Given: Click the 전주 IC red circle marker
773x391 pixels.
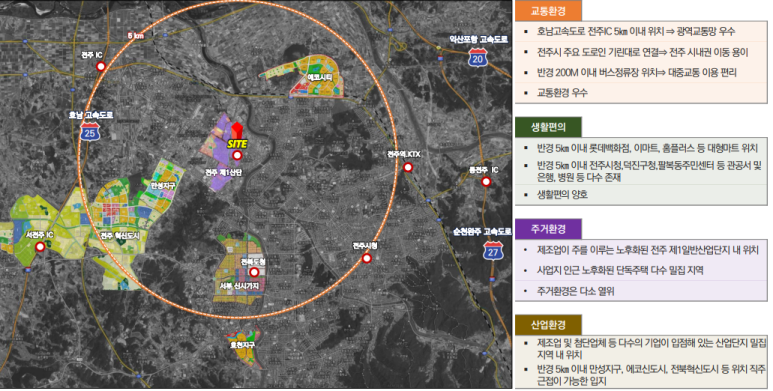Looking at the screenshot, I should tap(101, 66).
